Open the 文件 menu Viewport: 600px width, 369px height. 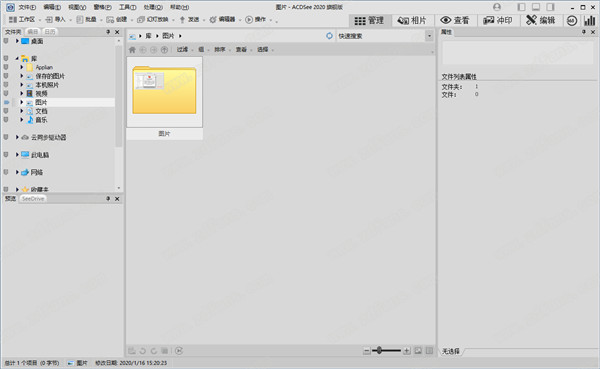coord(27,7)
